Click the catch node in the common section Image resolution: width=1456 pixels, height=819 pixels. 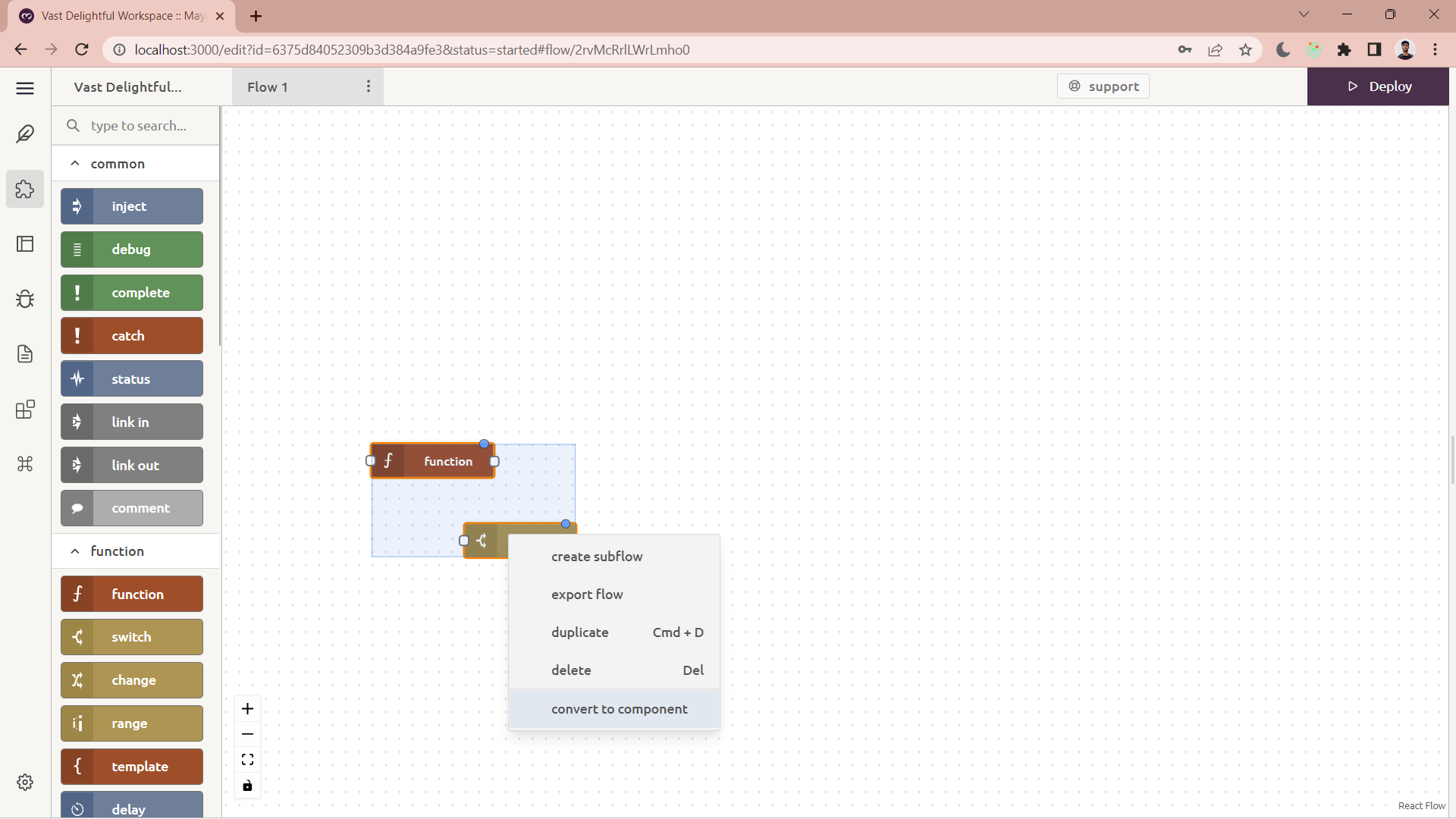pos(131,335)
